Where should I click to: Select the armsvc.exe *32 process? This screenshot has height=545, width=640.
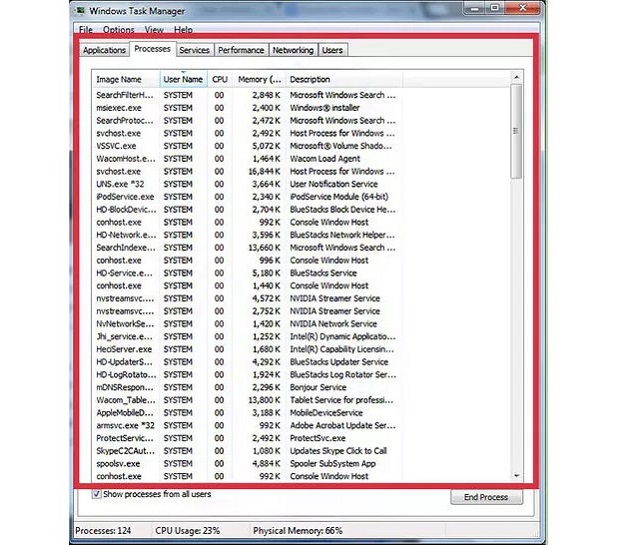pyautogui.click(x=247, y=425)
